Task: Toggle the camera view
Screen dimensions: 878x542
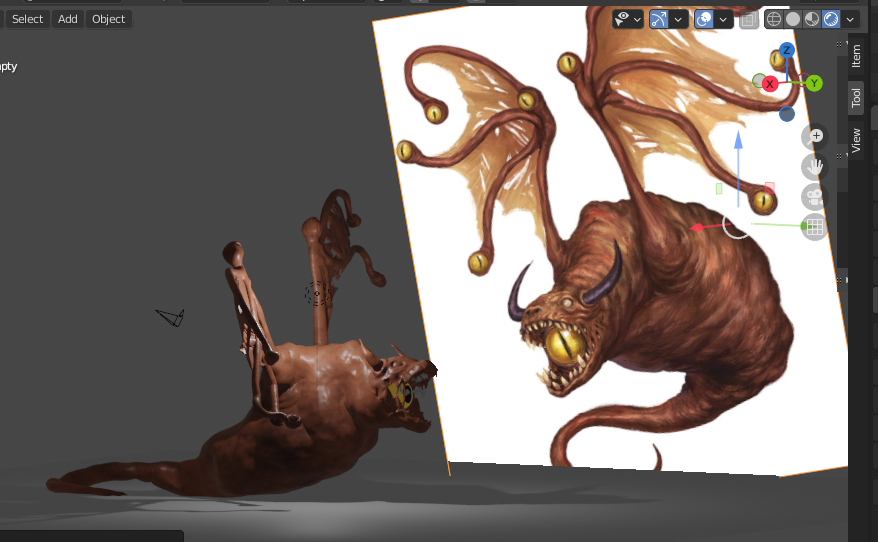Action: tap(815, 196)
